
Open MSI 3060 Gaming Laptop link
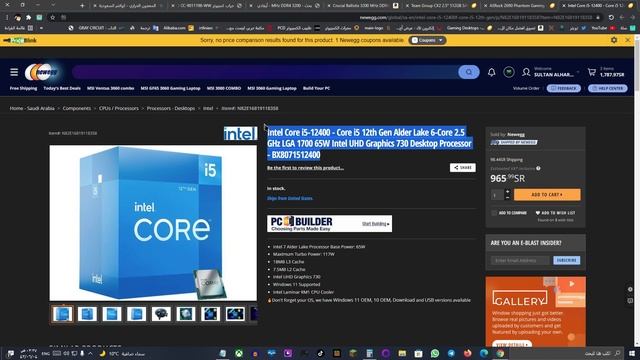pos(272,88)
